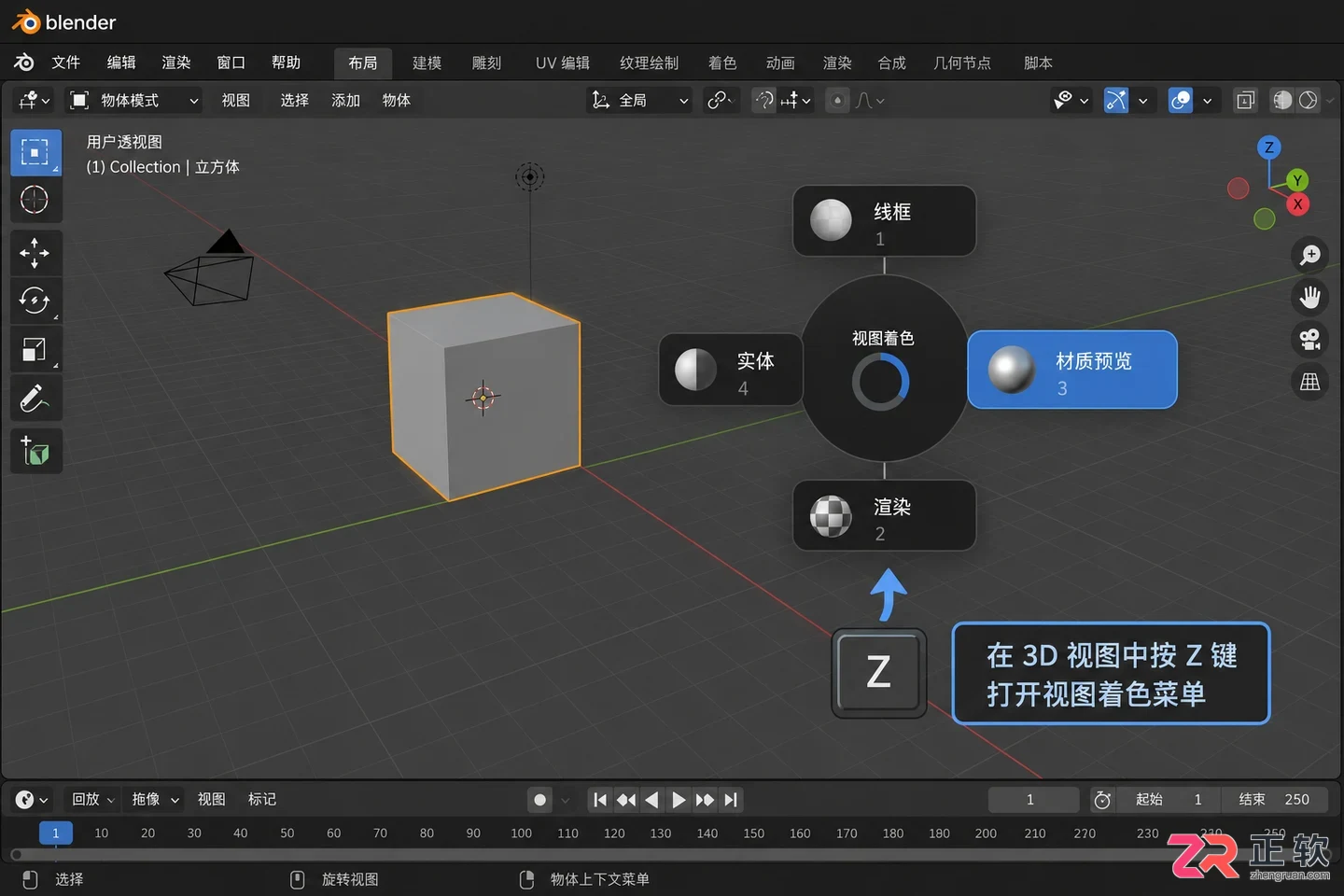
Task: Choose 实体 in the shading pie menu
Action: [x=731, y=371]
